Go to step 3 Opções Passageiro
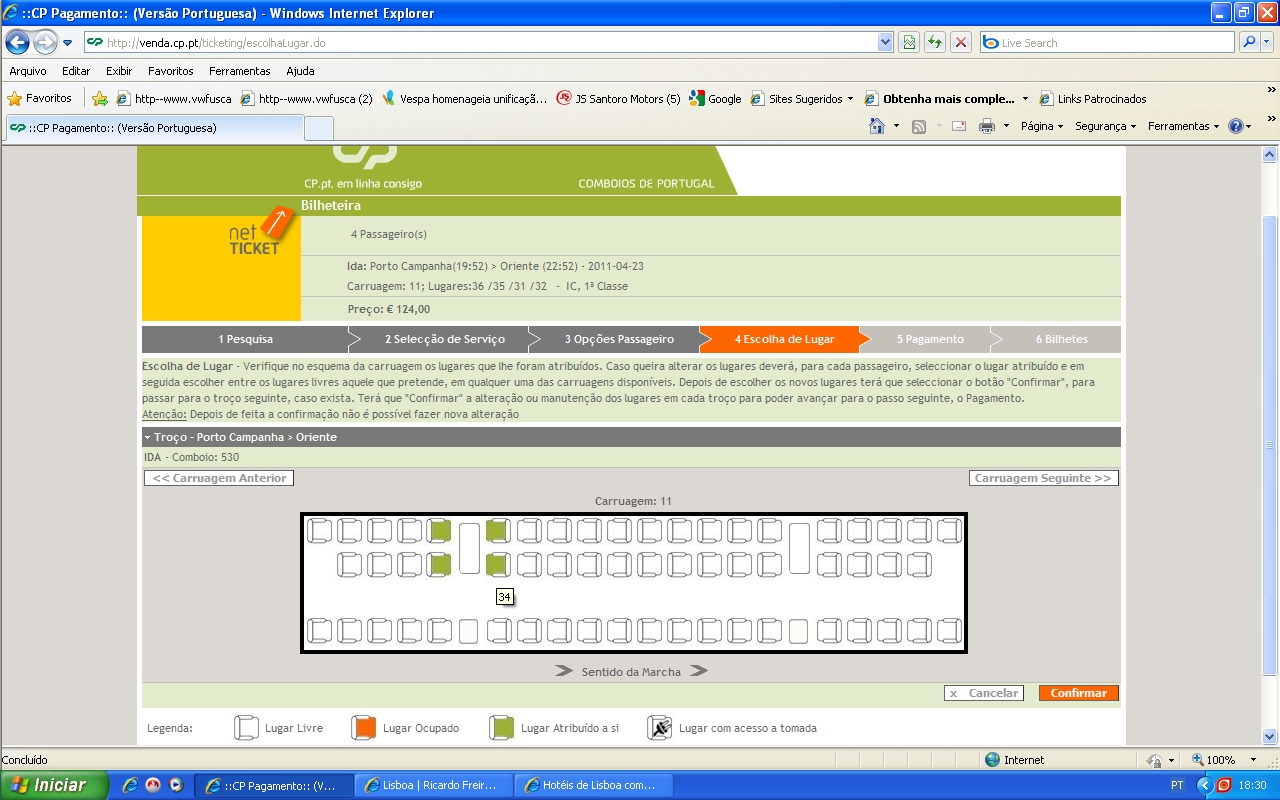1280x800 pixels. 618,340
